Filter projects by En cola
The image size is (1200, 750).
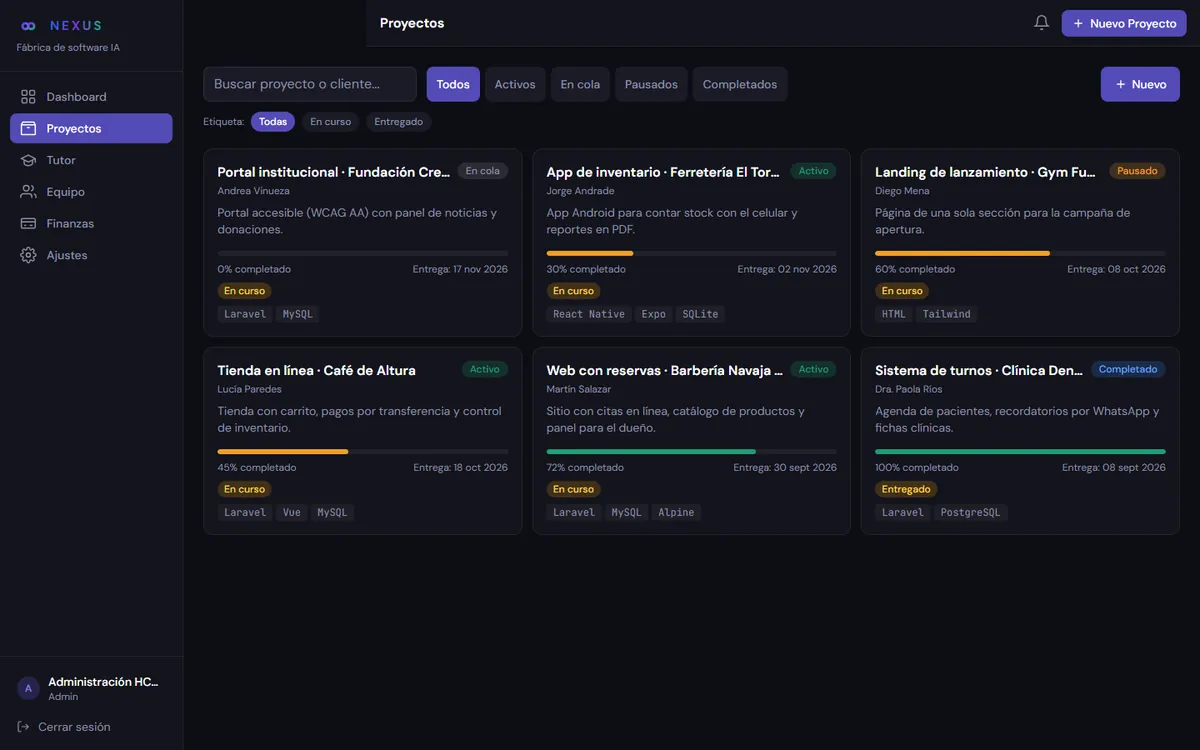tap(580, 84)
